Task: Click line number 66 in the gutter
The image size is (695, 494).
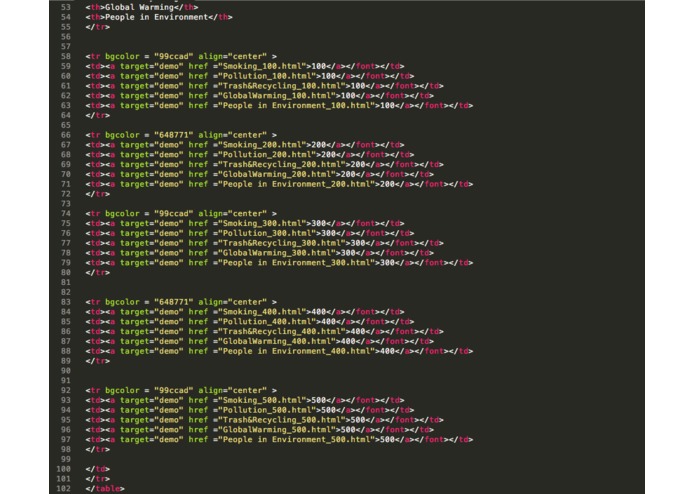Action: pyautogui.click(x=66, y=135)
